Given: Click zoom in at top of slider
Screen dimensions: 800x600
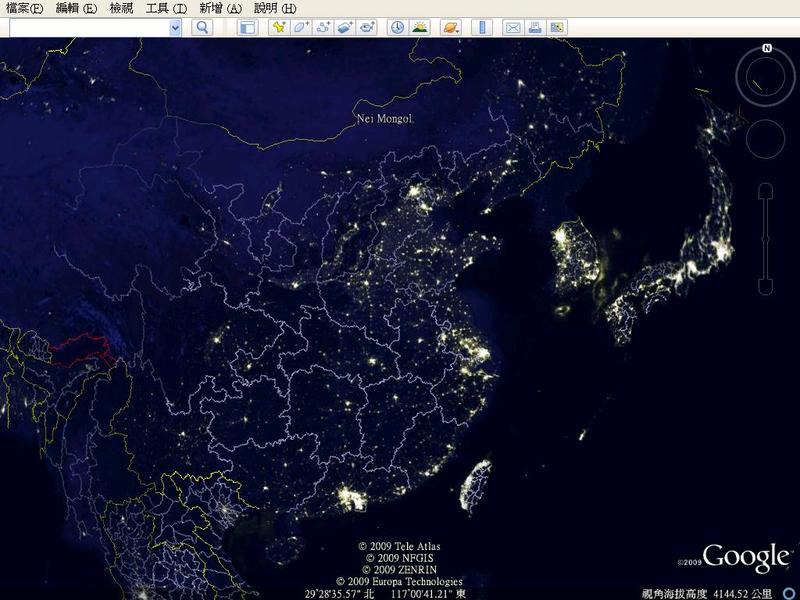Looking at the screenshot, I should click(765, 191).
